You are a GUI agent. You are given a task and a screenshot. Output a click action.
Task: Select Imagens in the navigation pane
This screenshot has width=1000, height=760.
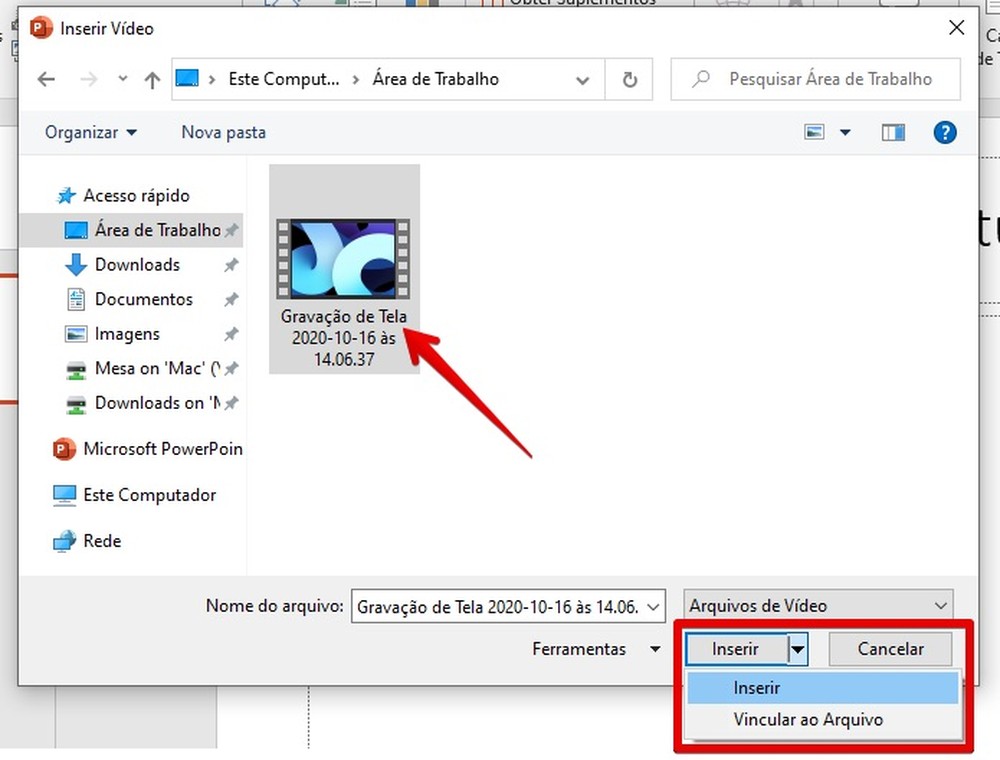click(x=127, y=334)
